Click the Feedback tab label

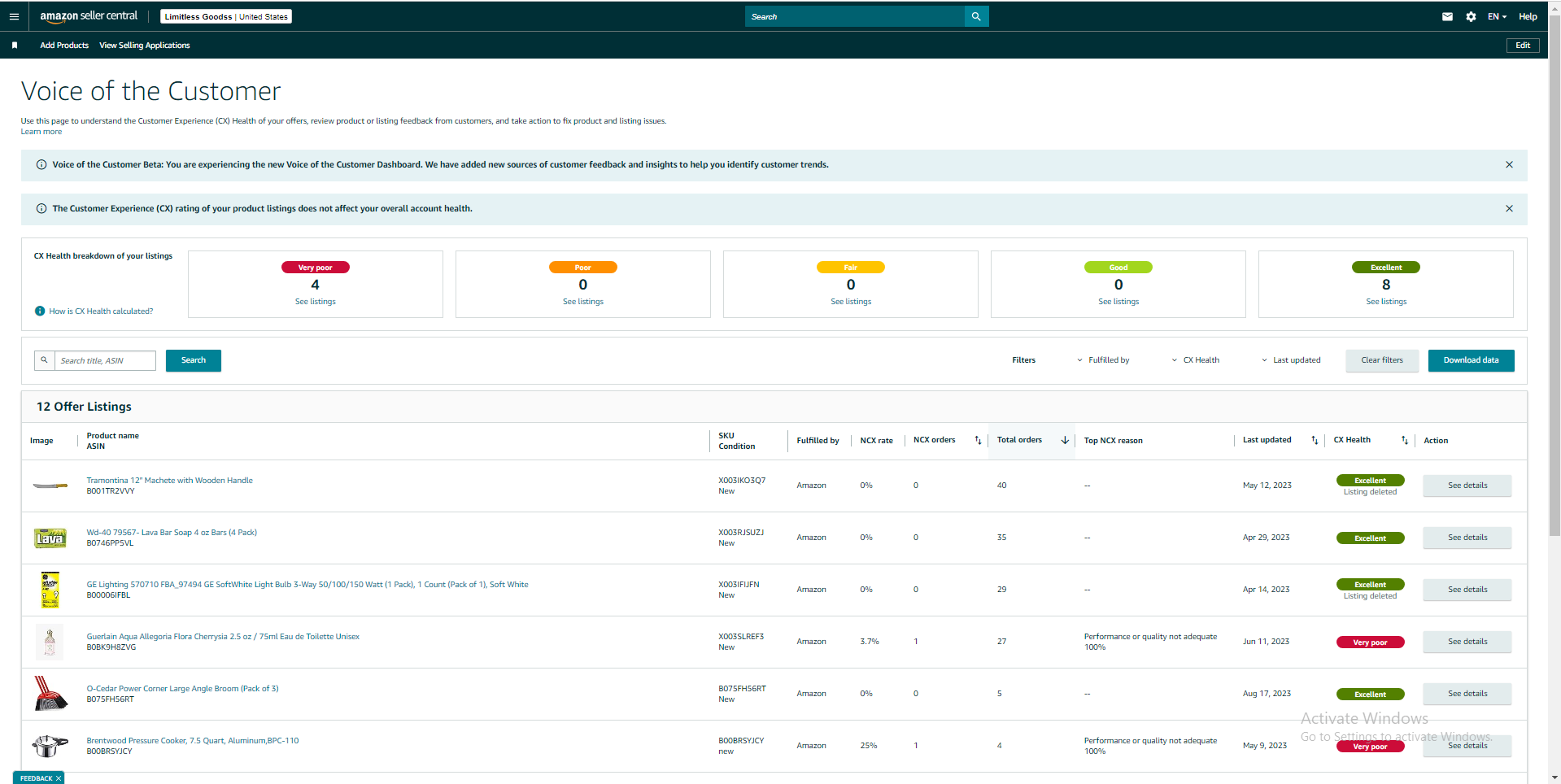pyautogui.click(x=36, y=778)
